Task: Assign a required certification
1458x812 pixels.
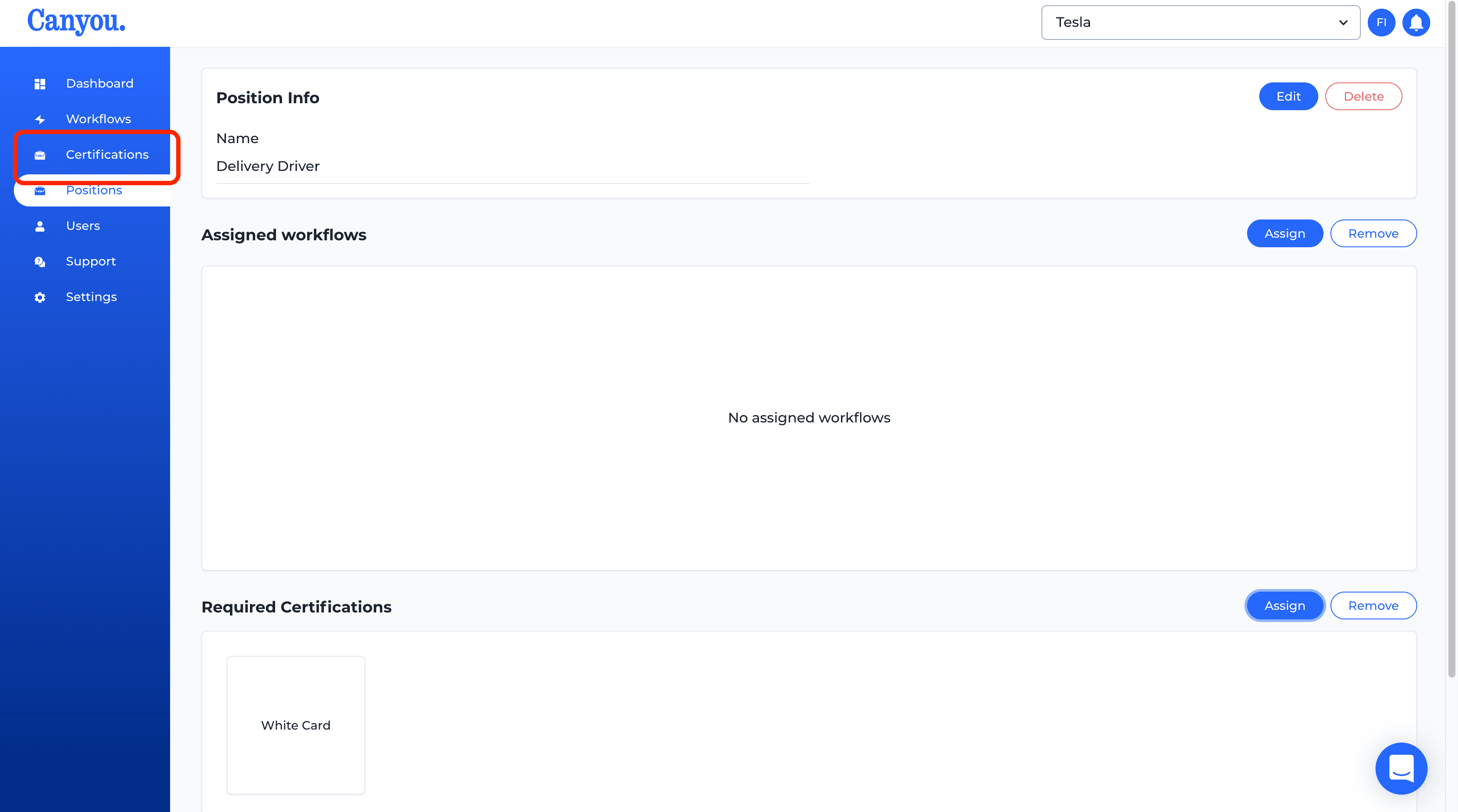Action: pos(1284,606)
